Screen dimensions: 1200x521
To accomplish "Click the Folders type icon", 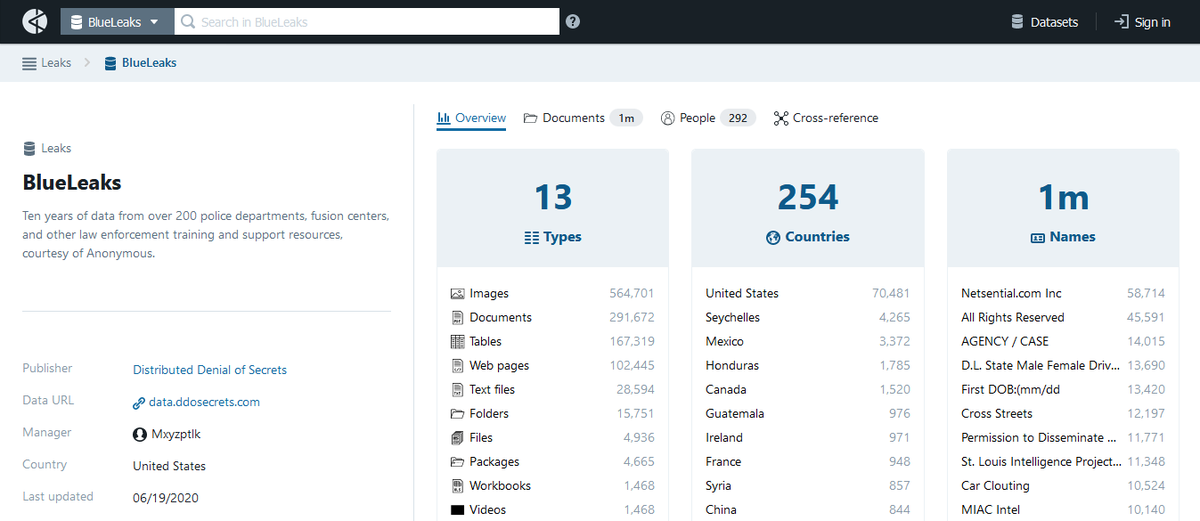I will point(457,414).
